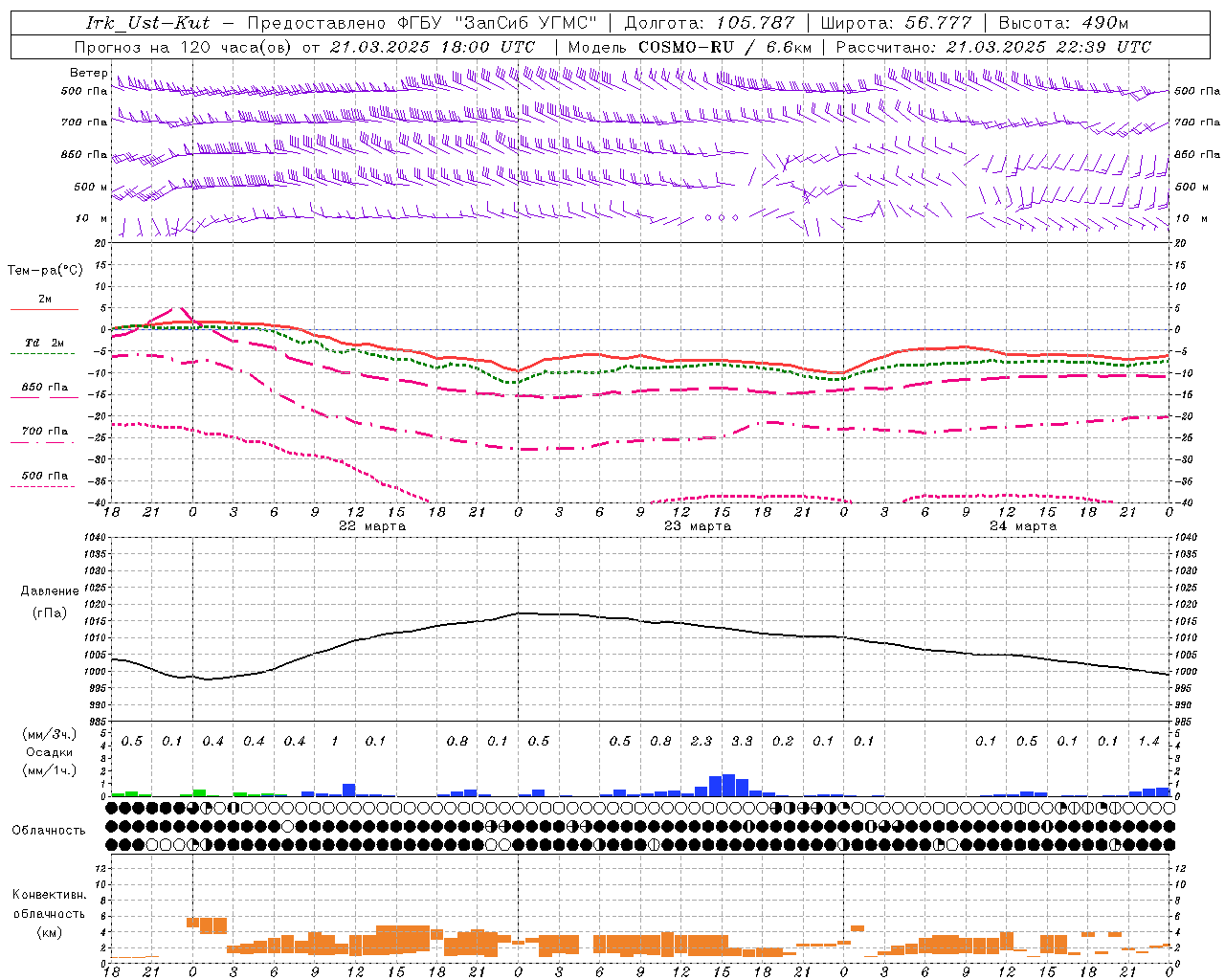Click the dashed line sample under 850 гПа legend

click(x=44, y=397)
